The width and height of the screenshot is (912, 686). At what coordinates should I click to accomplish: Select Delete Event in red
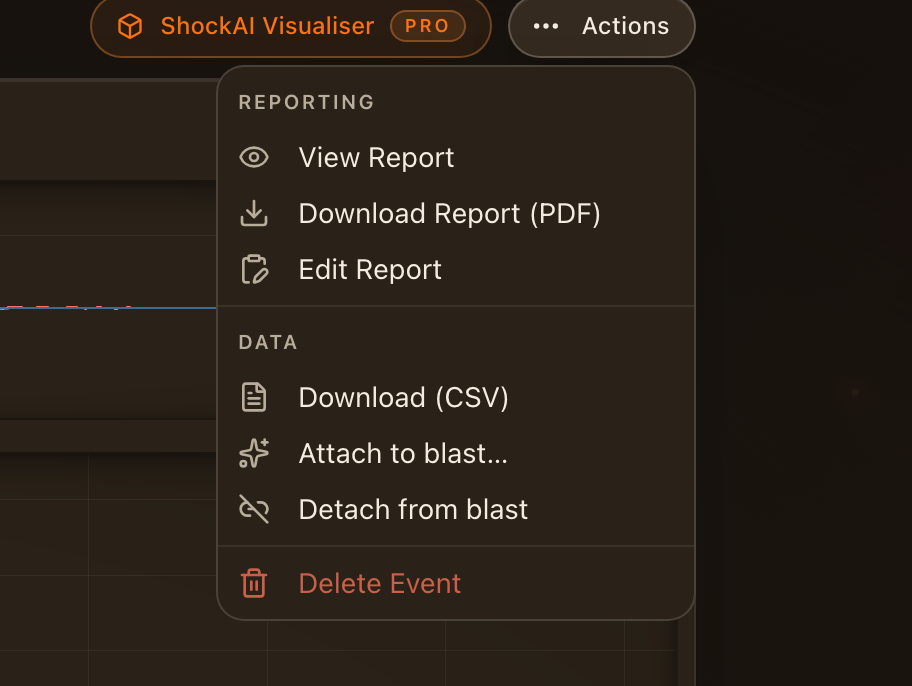[x=455, y=584]
